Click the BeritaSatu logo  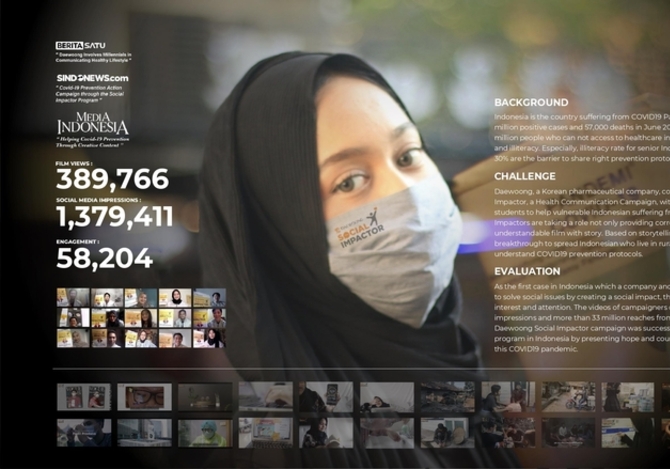tap(80, 45)
